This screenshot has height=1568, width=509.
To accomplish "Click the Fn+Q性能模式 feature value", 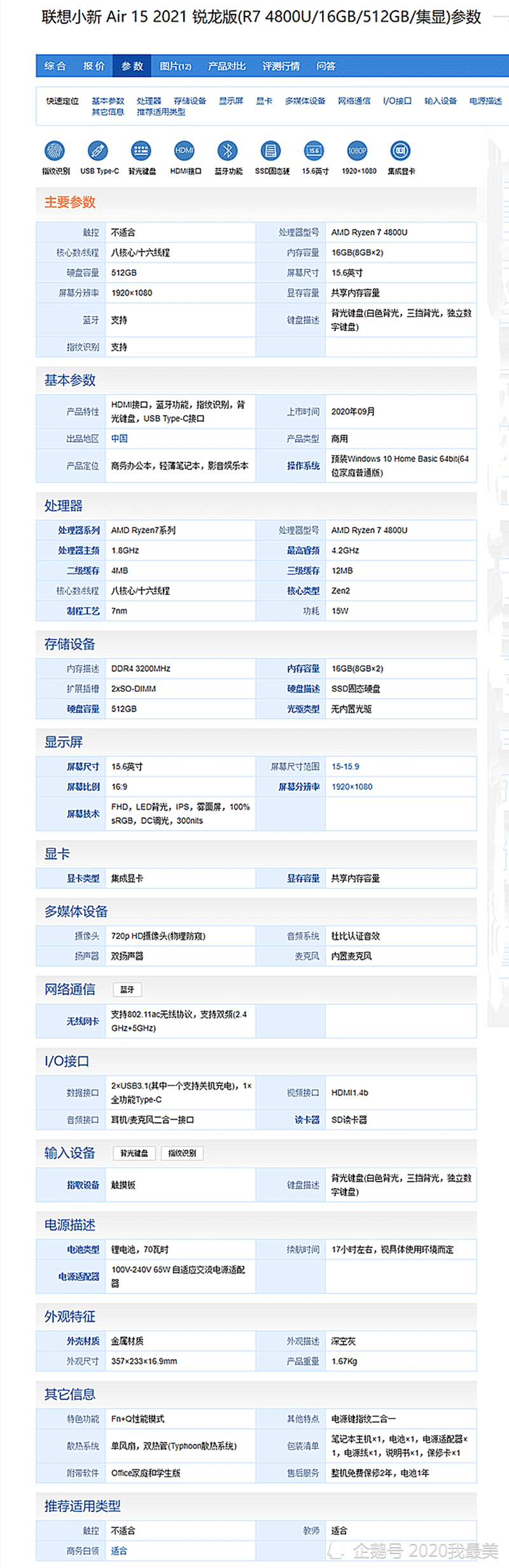I will pos(137,1419).
